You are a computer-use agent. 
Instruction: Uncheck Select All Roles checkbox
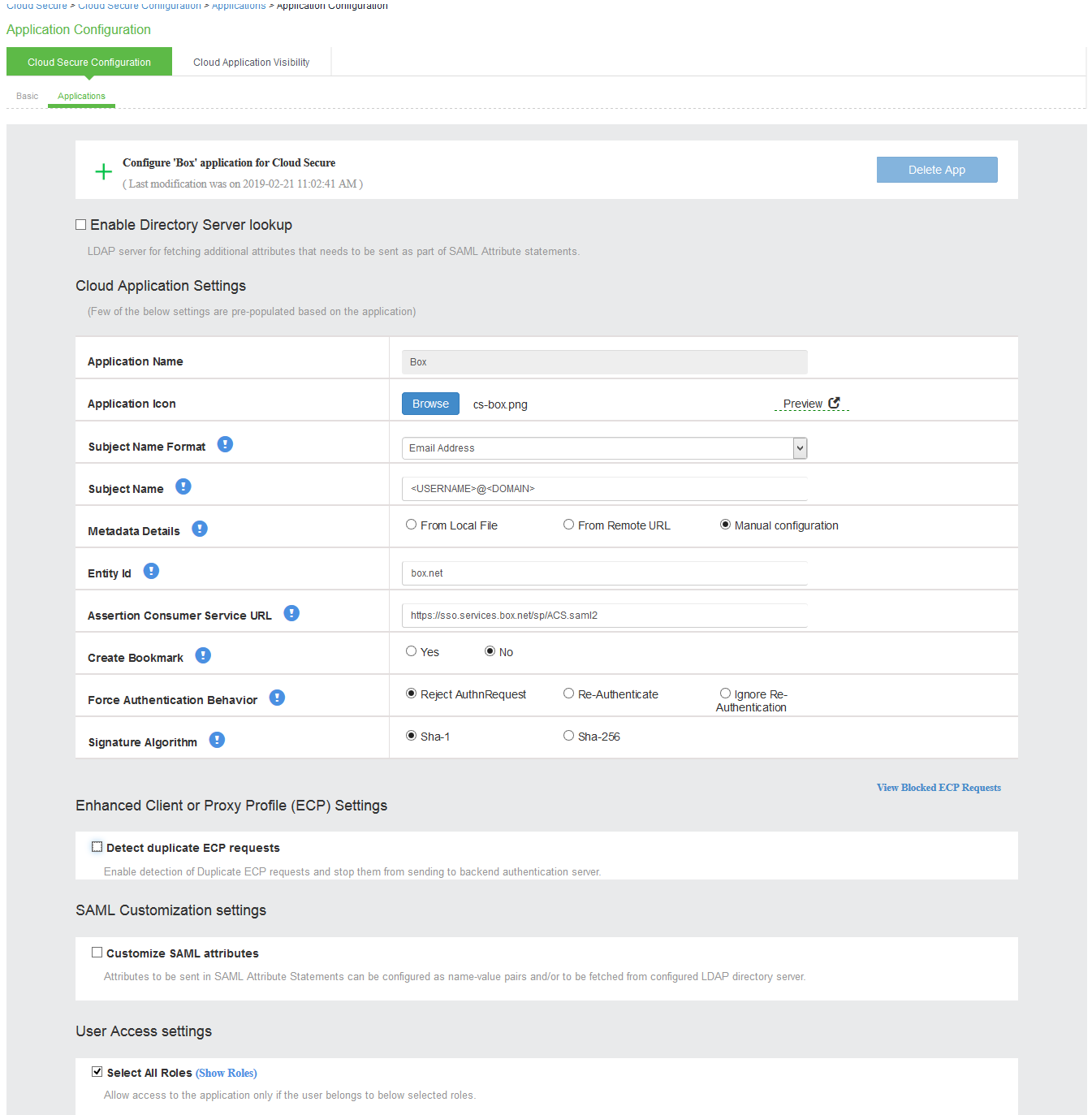pyautogui.click(x=97, y=1072)
